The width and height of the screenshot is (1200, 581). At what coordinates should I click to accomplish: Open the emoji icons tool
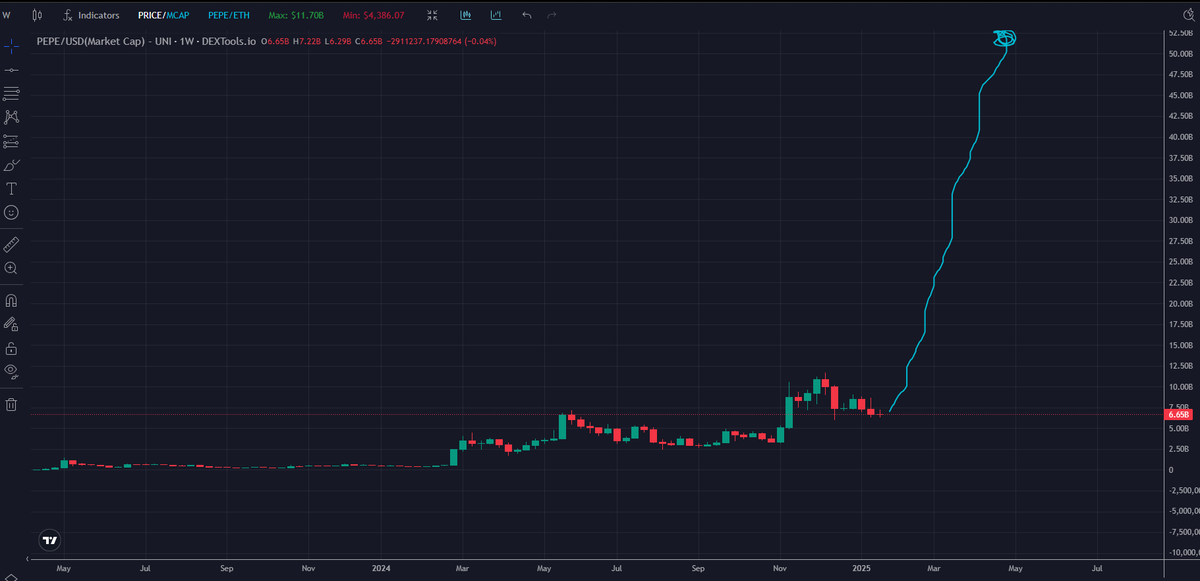click(x=11, y=213)
